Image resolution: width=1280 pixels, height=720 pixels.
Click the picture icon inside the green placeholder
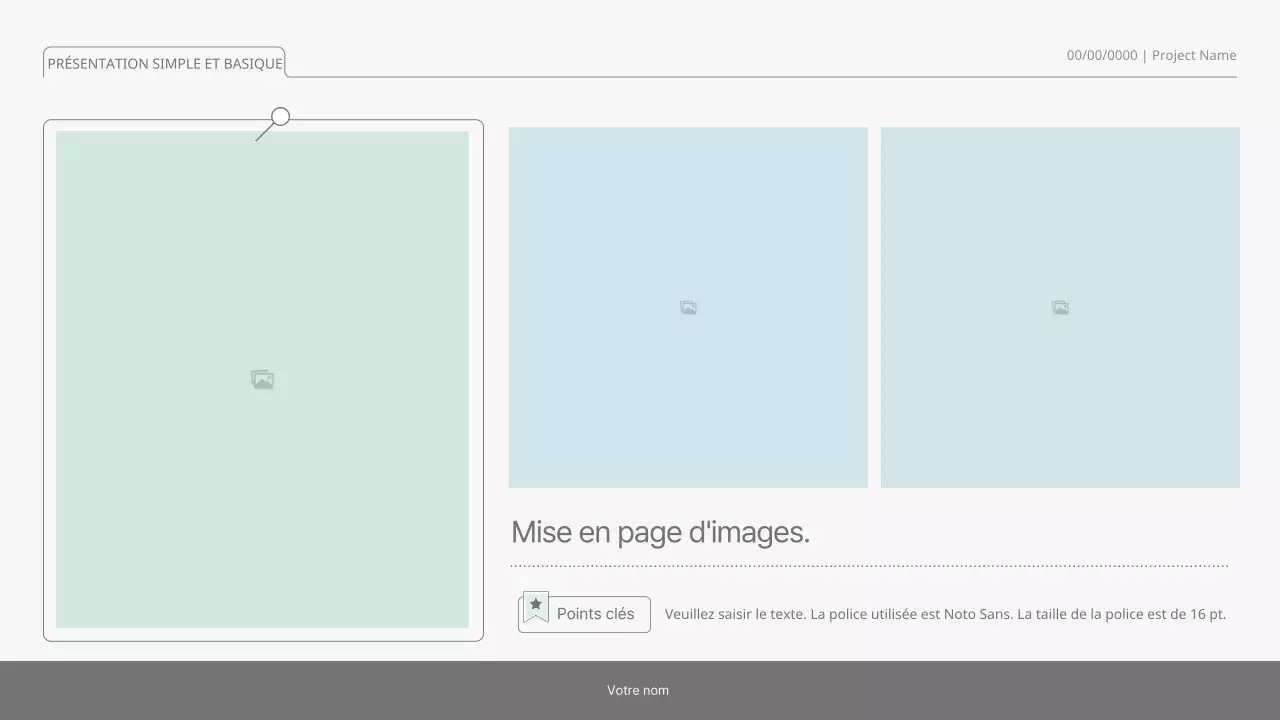(x=262, y=380)
